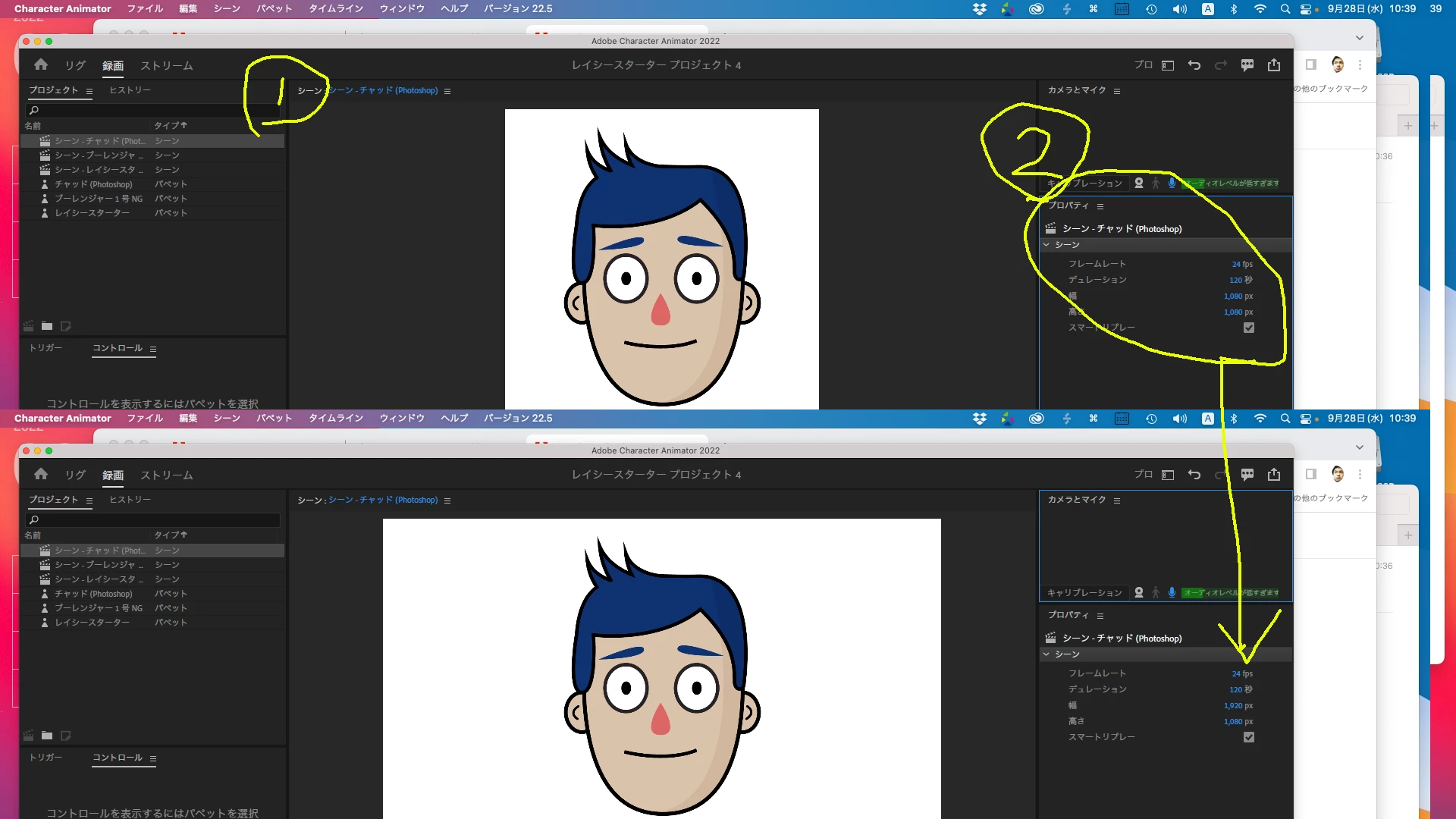The width and height of the screenshot is (1456, 819).
Task: Open the プロパティ panel menu in the lower window
Action: pyautogui.click(x=1100, y=616)
